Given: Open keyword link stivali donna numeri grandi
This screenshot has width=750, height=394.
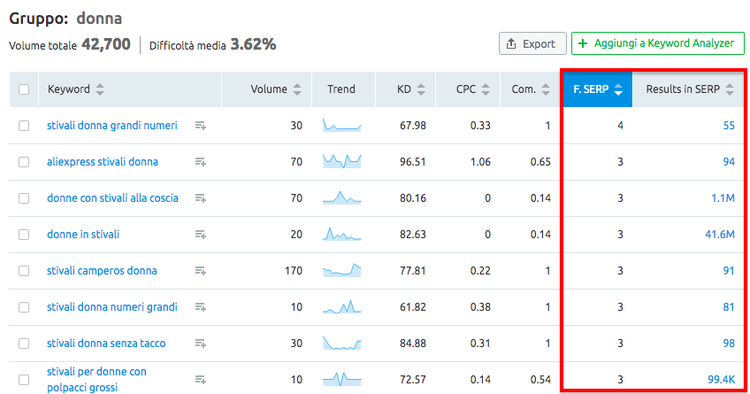Looking at the screenshot, I should 112,307.
